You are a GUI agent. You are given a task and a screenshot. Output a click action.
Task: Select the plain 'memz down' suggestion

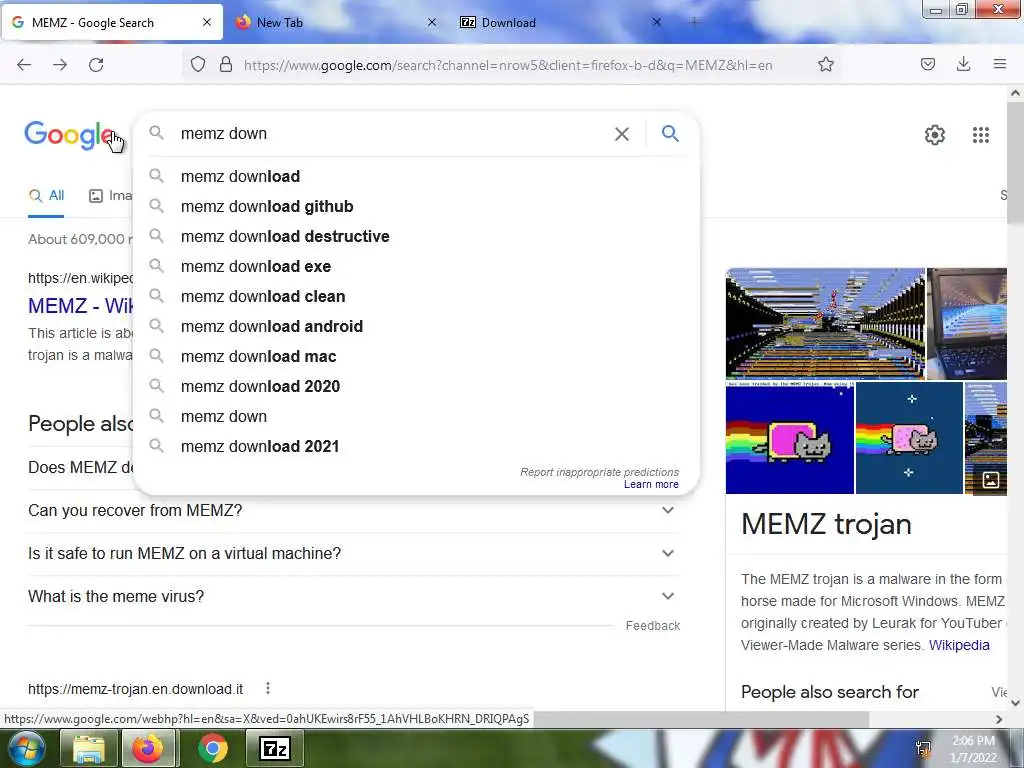click(415, 417)
